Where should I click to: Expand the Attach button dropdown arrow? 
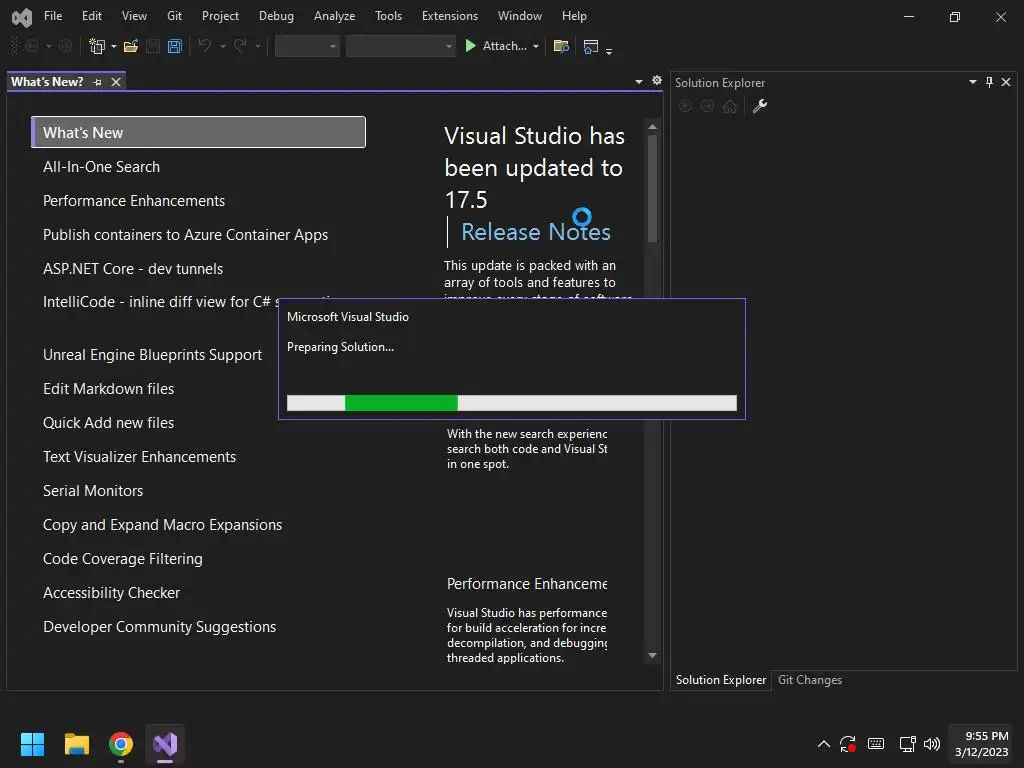(536, 46)
